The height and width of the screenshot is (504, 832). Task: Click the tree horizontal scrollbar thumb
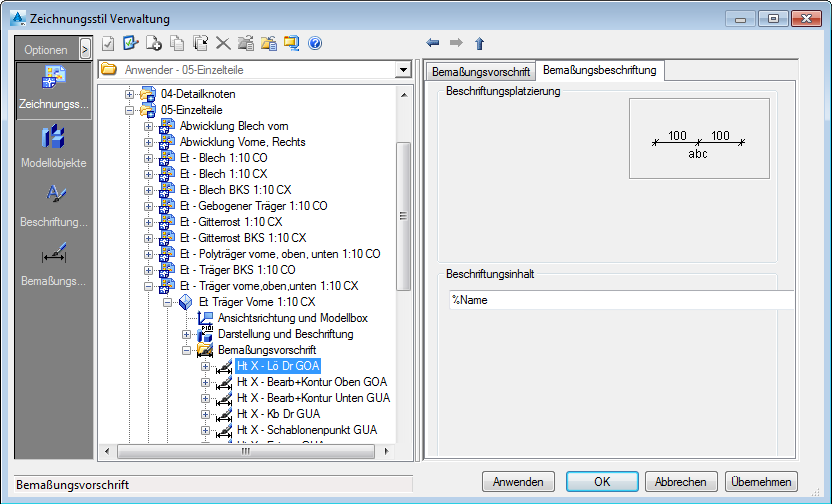[x=246, y=451]
